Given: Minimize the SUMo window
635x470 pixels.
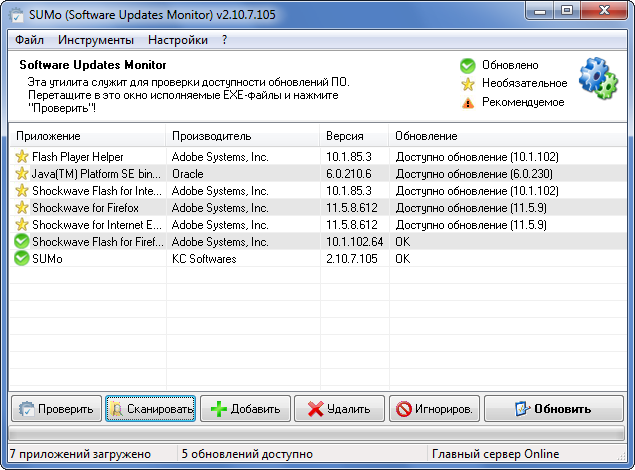Looking at the screenshot, I should (x=539, y=11).
